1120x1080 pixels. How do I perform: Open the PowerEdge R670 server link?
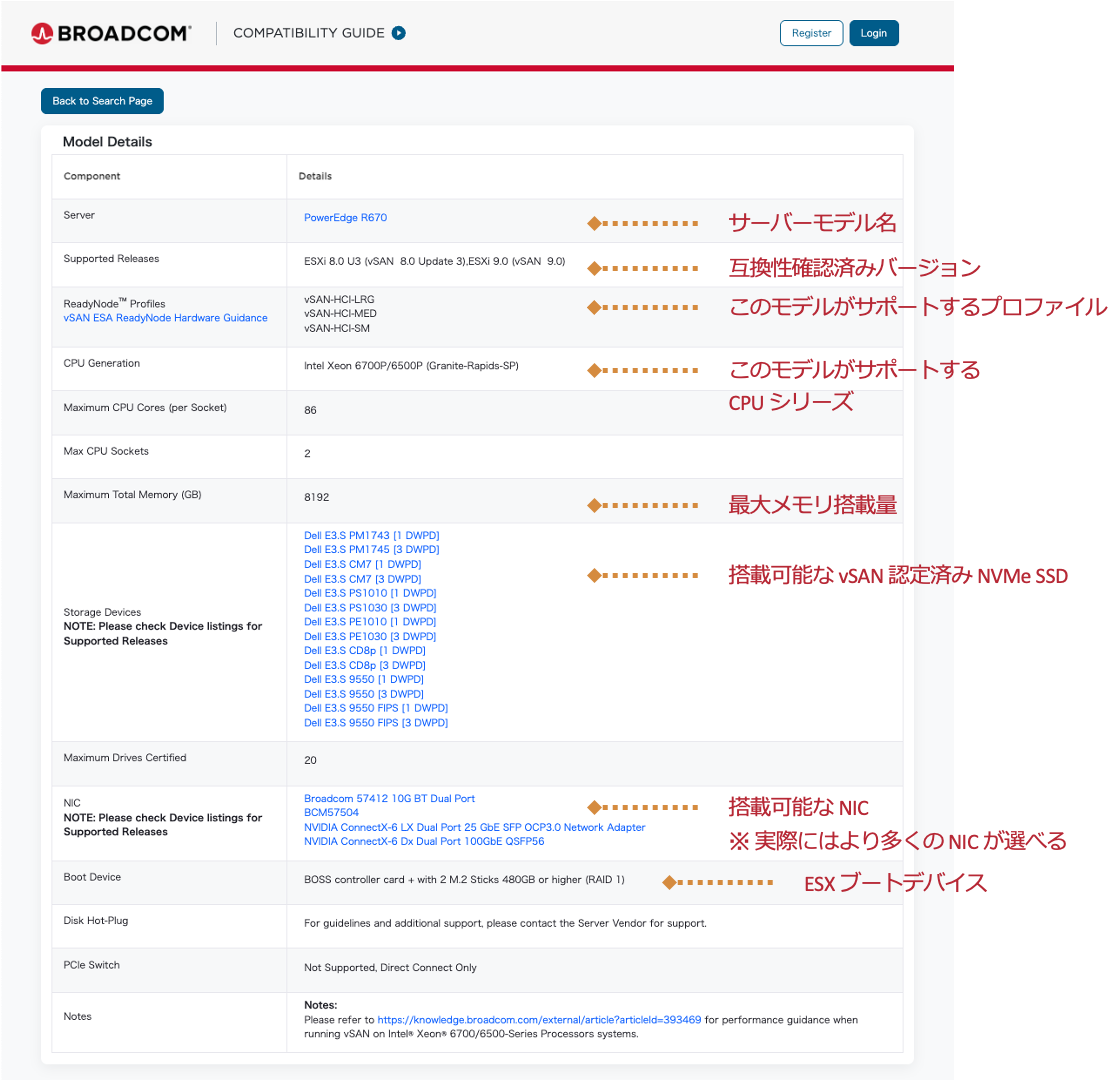(345, 217)
